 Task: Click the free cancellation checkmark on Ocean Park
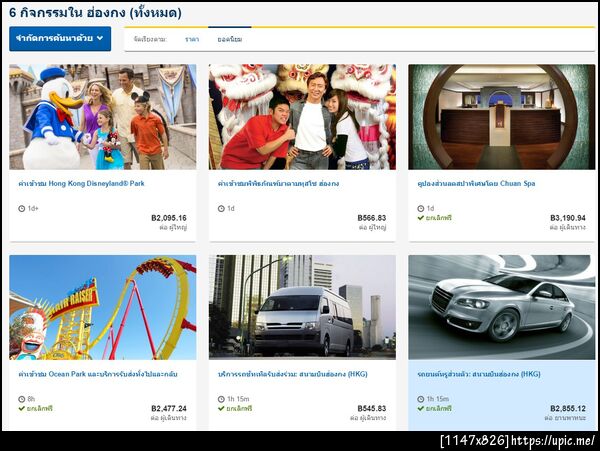click(22, 408)
